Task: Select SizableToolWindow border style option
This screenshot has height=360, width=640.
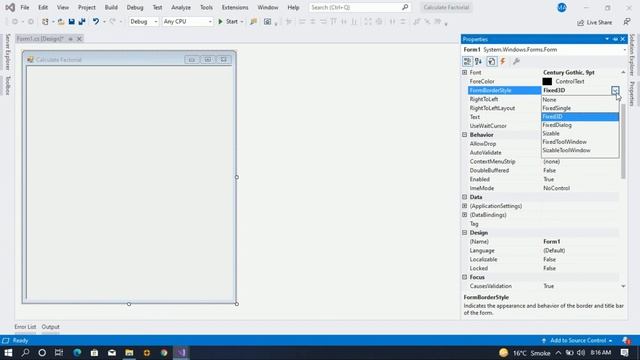Action: tap(580, 150)
